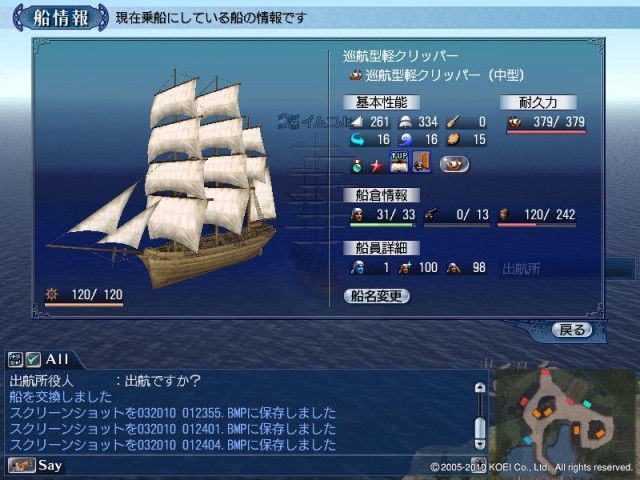The height and width of the screenshot is (480, 640).
Task: Click the chat window switch icon
Action: [15, 360]
